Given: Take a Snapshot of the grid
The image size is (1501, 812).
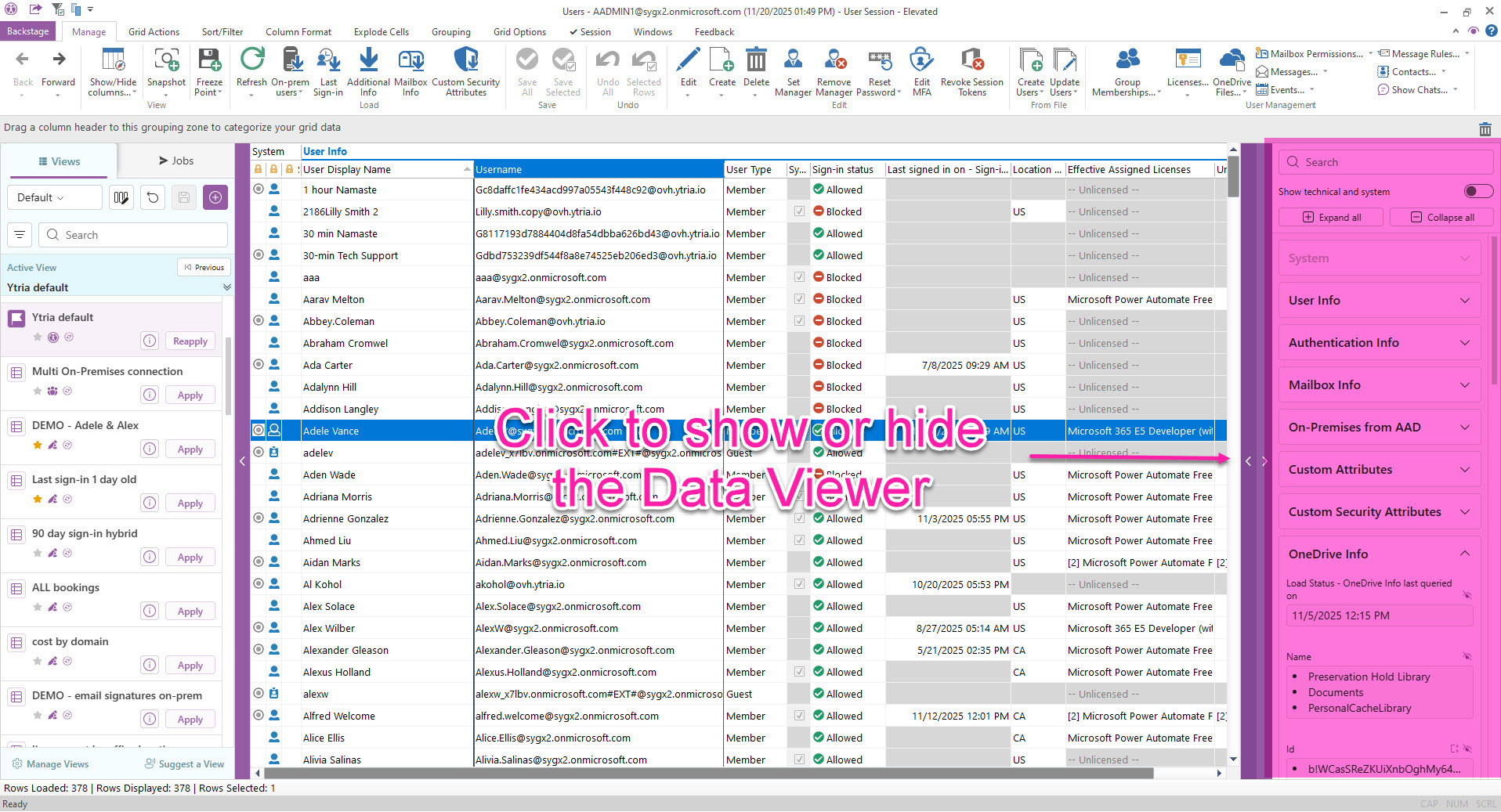Looking at the screenshot, I should click(166, 70).
